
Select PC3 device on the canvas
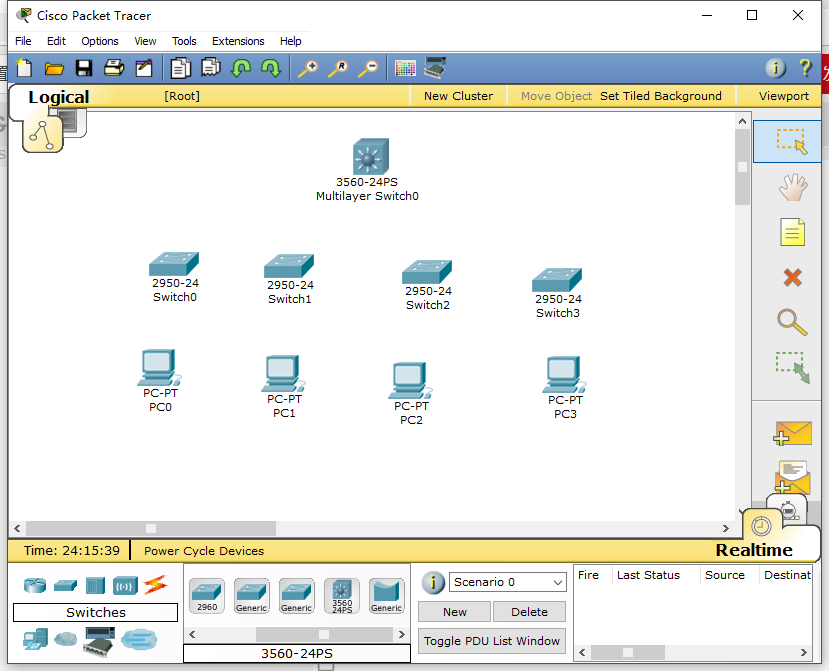tap(564, 374)
